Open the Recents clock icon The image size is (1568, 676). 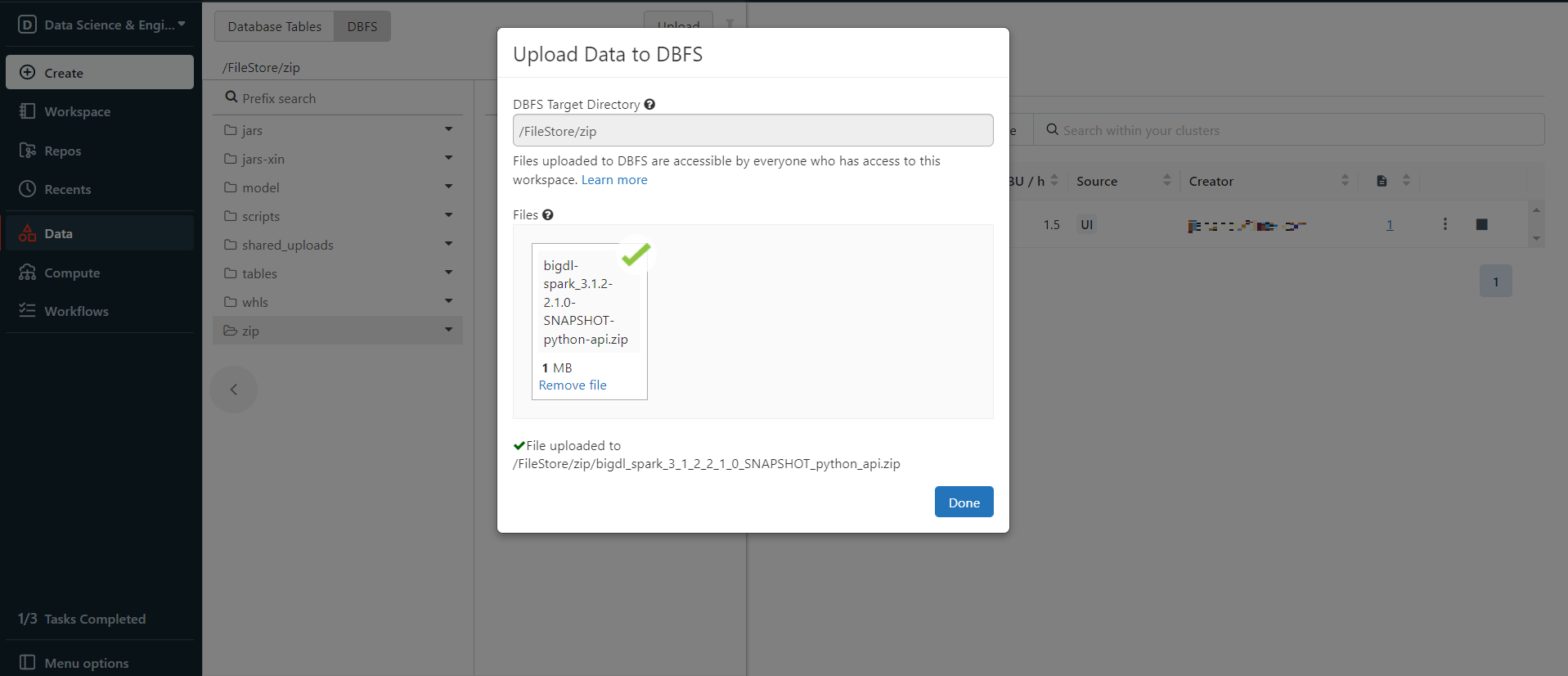click(x=28, y=189)
